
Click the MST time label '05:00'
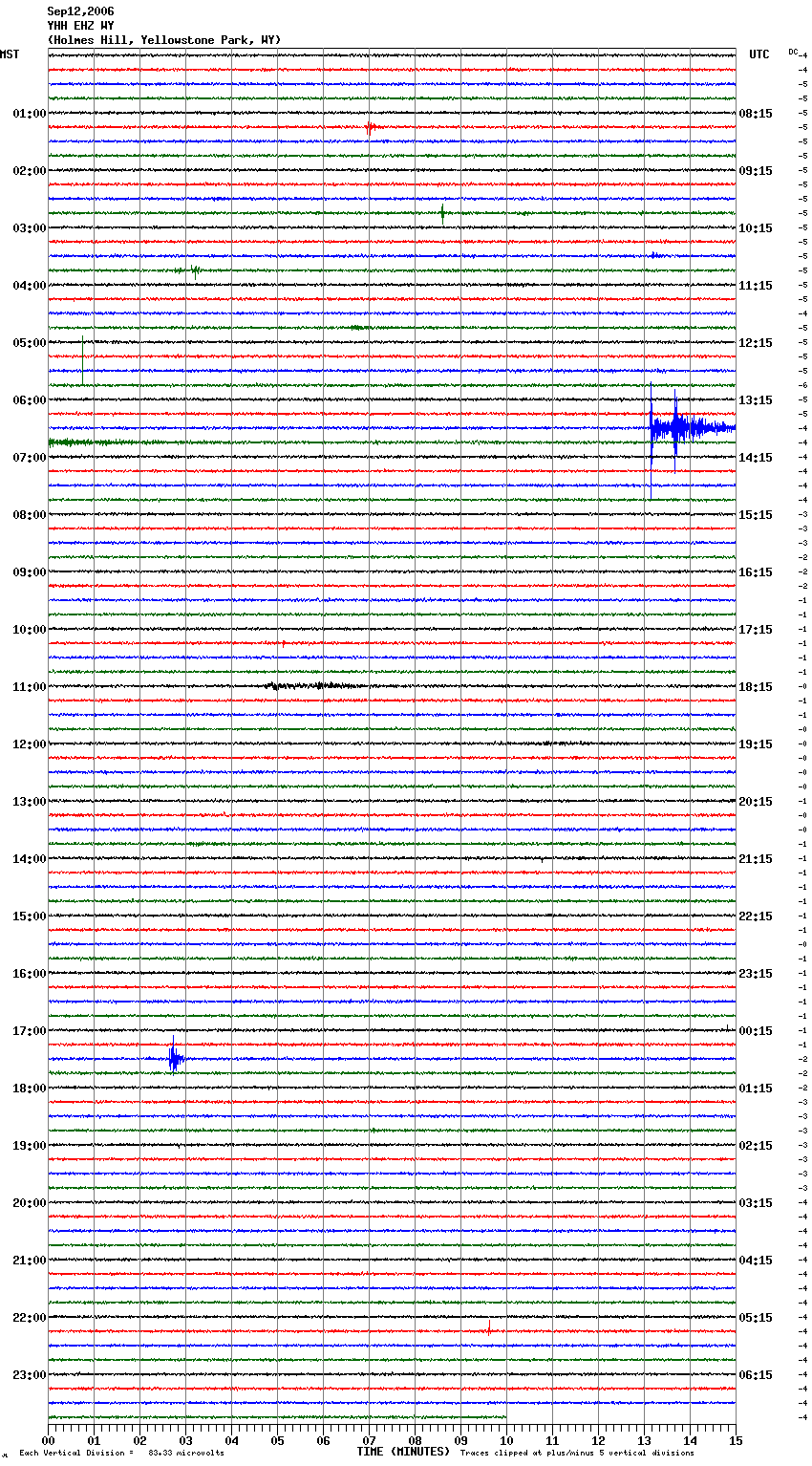(x=30, y=343)
